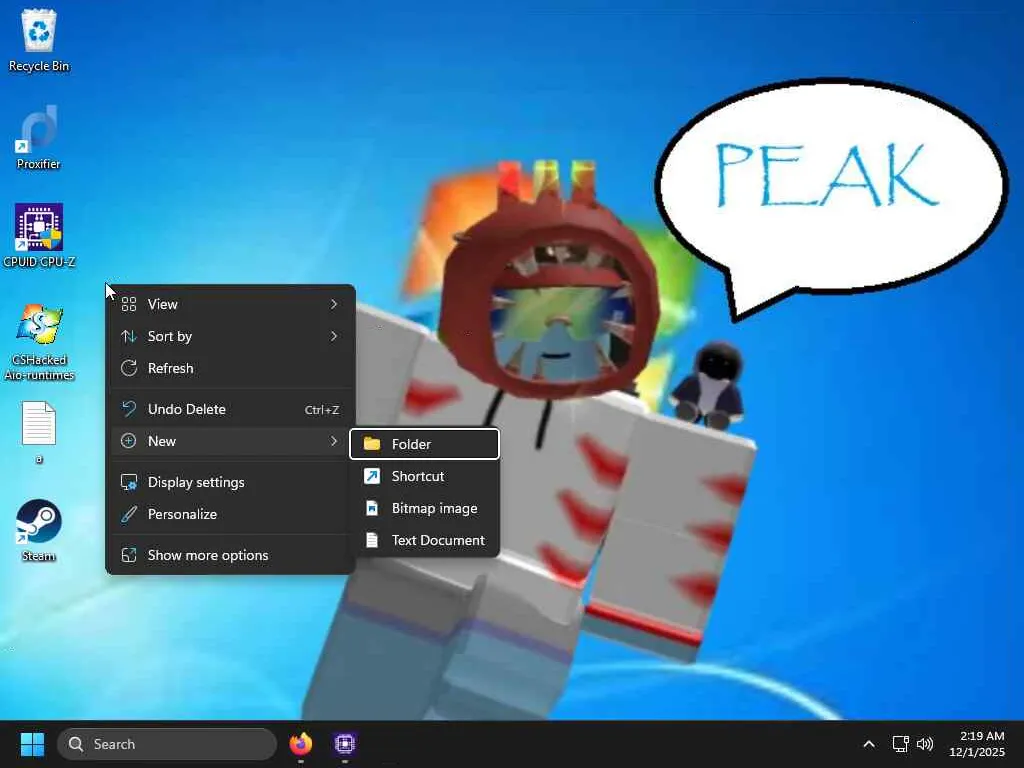Viewport: 1024px width, 768px height.
Task: Click the chevron arrow beside New
Action: tap(334, 441)
